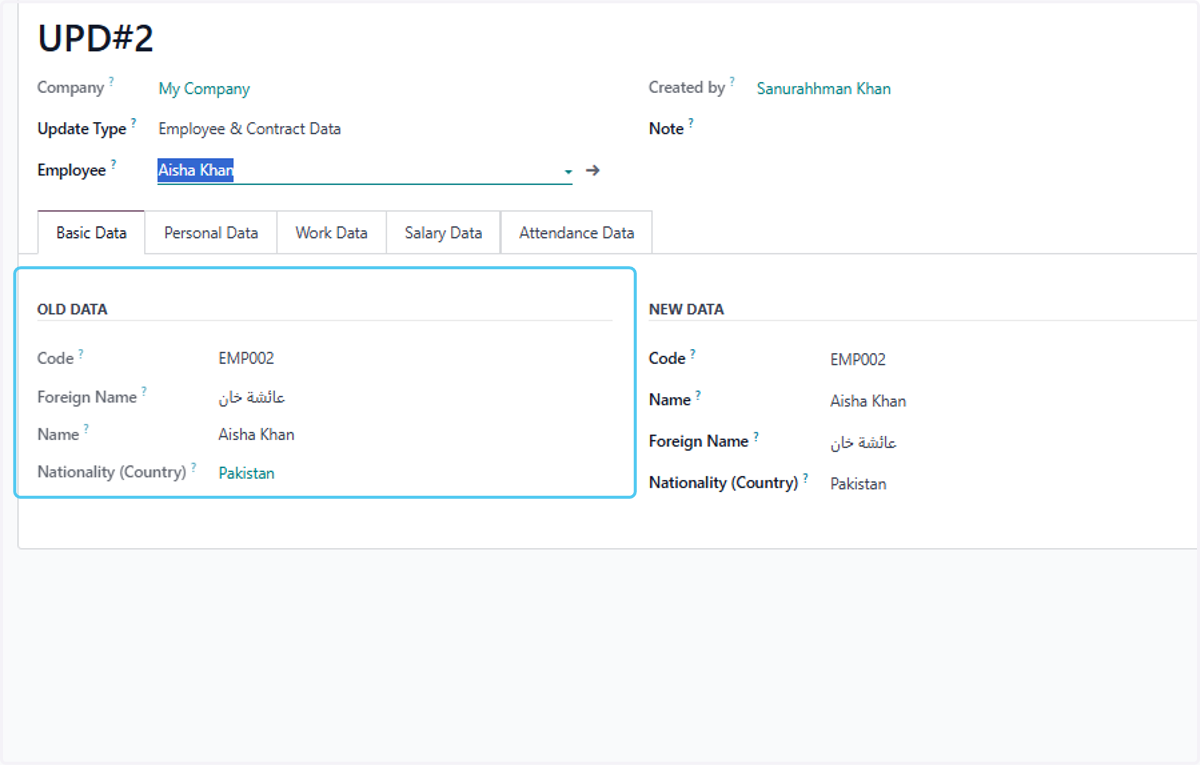Show help tooltip next to Update Type
Screen dimensions: 1200x765
point(133,123)
